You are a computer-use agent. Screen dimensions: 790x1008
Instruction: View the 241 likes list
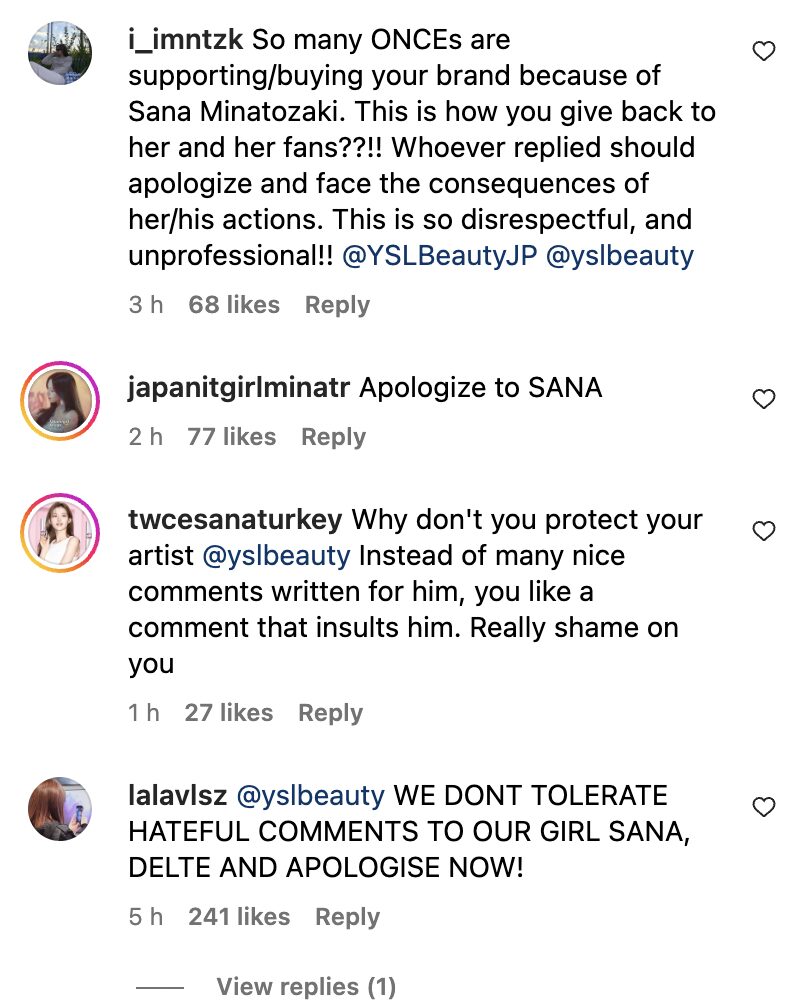coord(239,917)
